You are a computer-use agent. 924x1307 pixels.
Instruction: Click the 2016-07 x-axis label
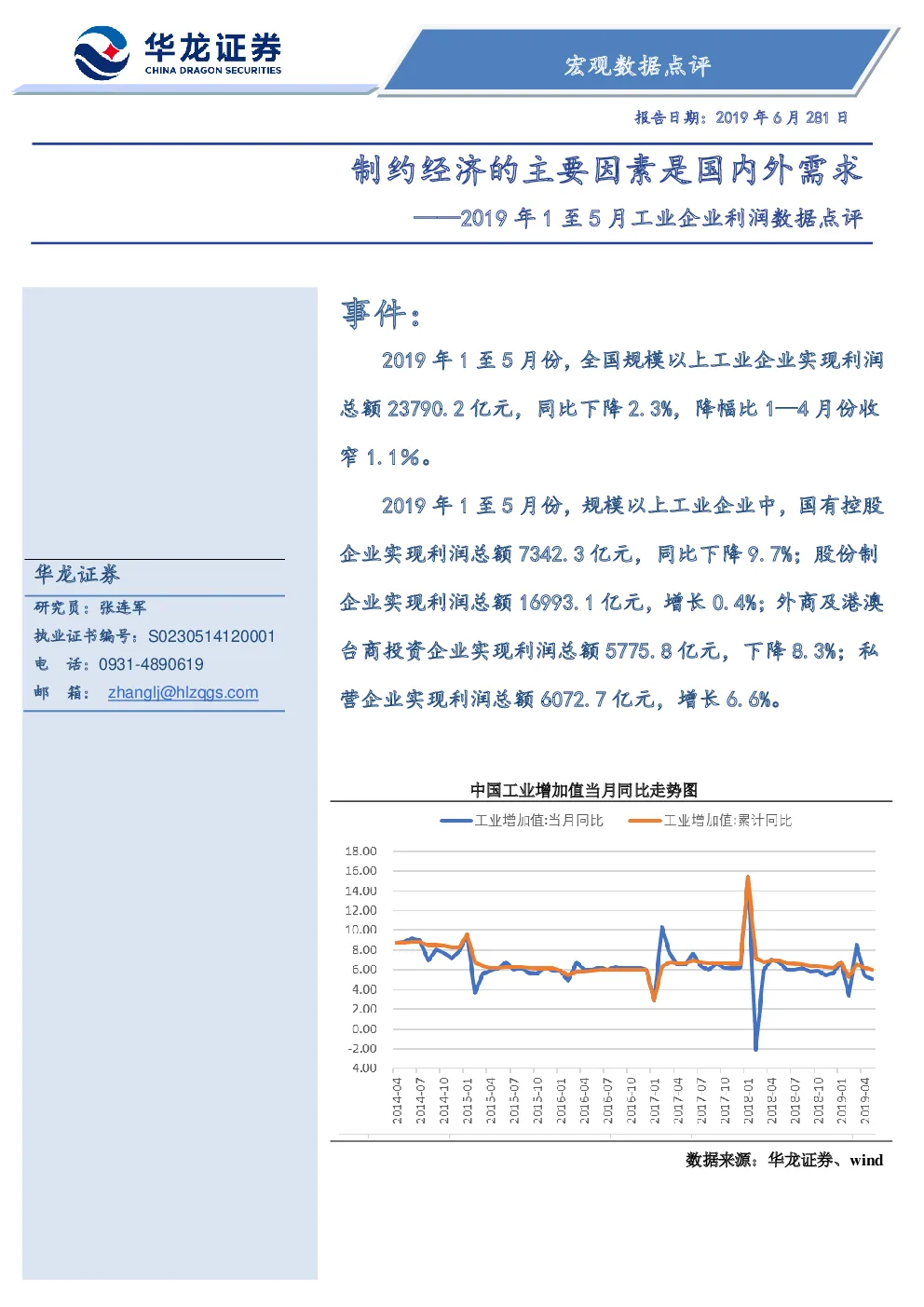(x=607, y=1100)
